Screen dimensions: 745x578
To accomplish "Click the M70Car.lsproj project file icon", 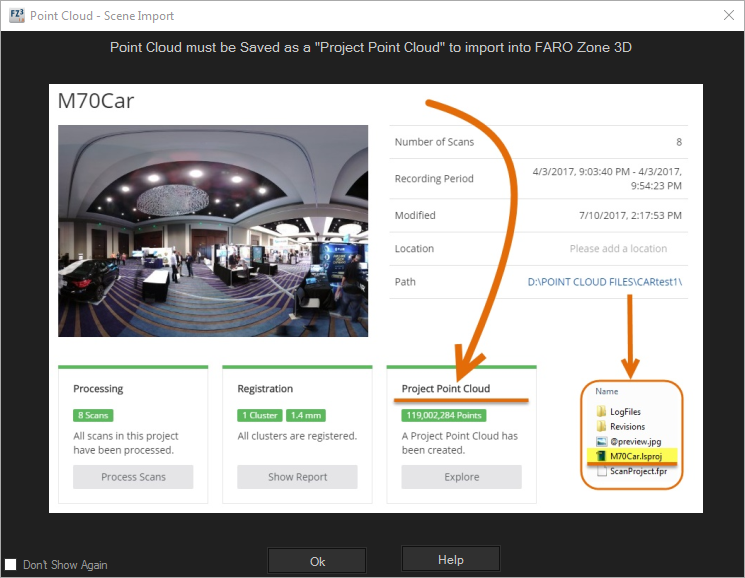I will [602, 456].
